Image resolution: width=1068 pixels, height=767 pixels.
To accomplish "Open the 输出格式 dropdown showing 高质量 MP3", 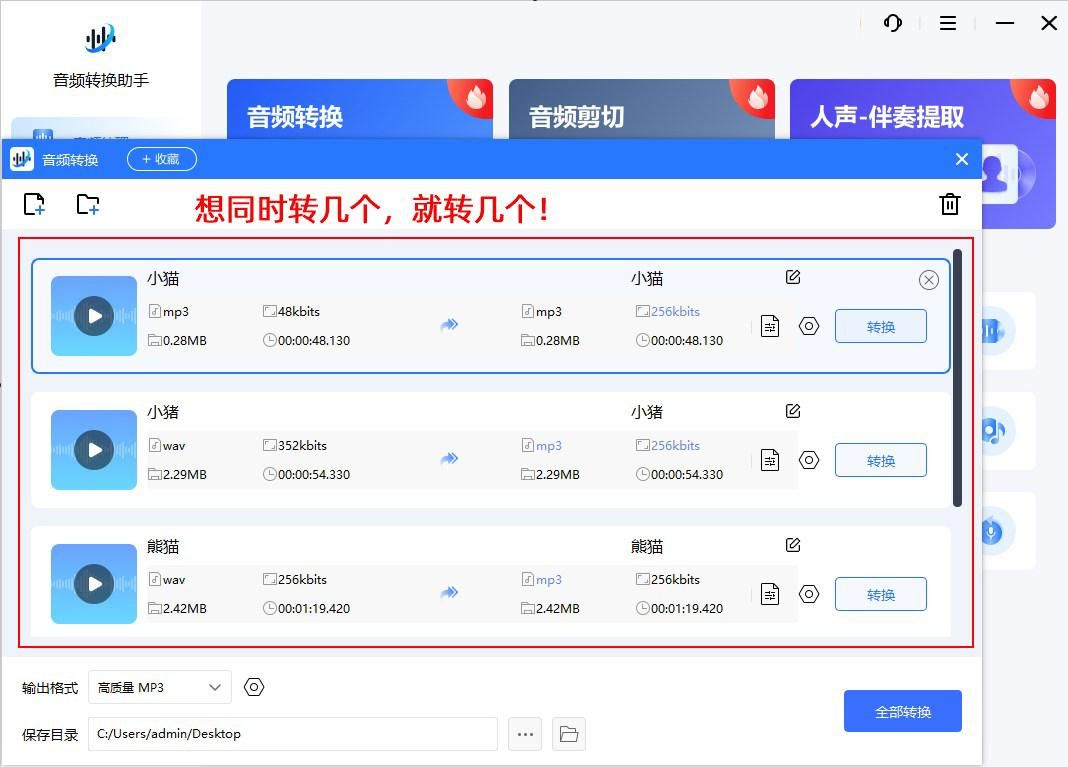I will click(x=158, y=687).
